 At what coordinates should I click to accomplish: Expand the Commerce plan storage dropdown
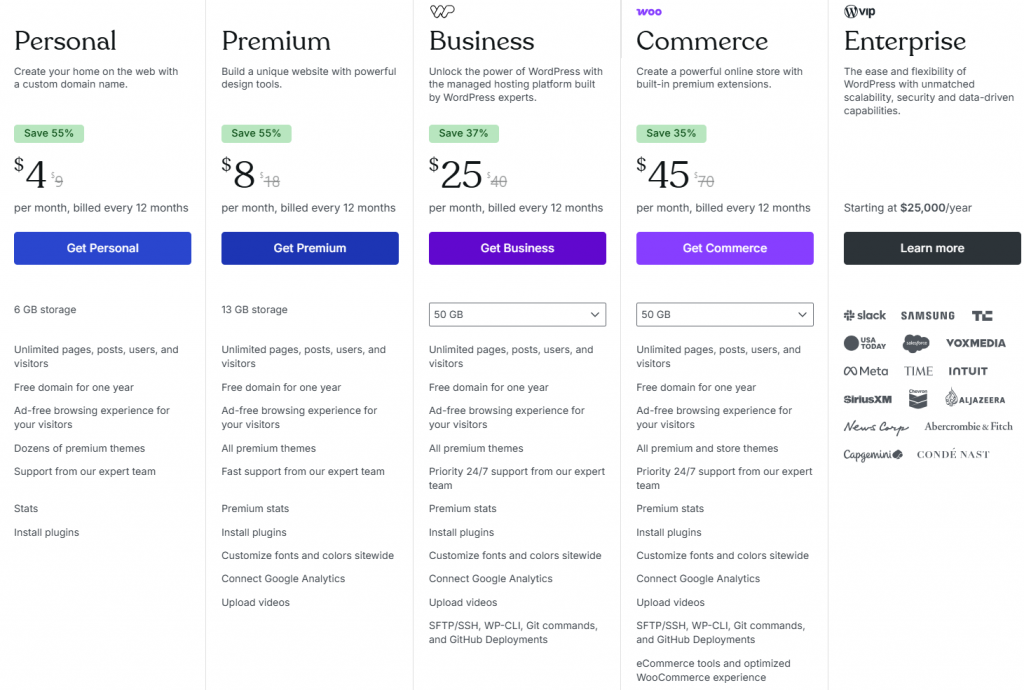pos(724,315)
